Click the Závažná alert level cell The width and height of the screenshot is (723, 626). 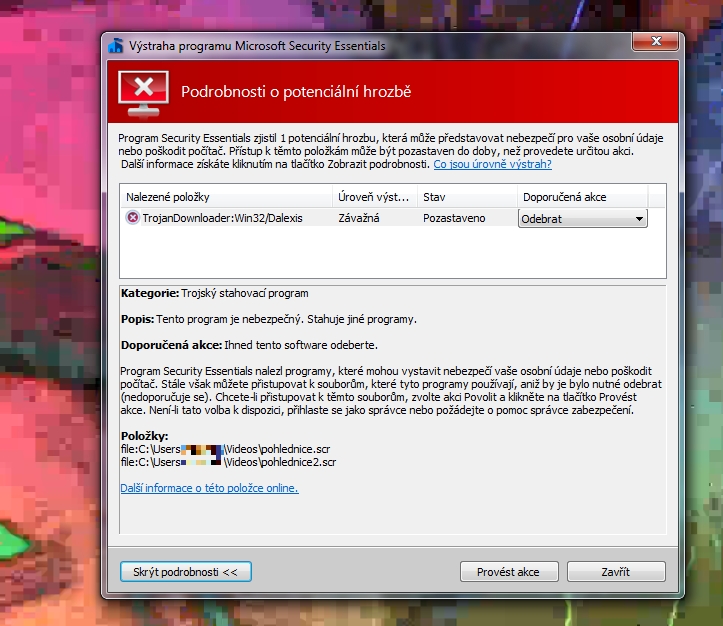coord(359,218)
